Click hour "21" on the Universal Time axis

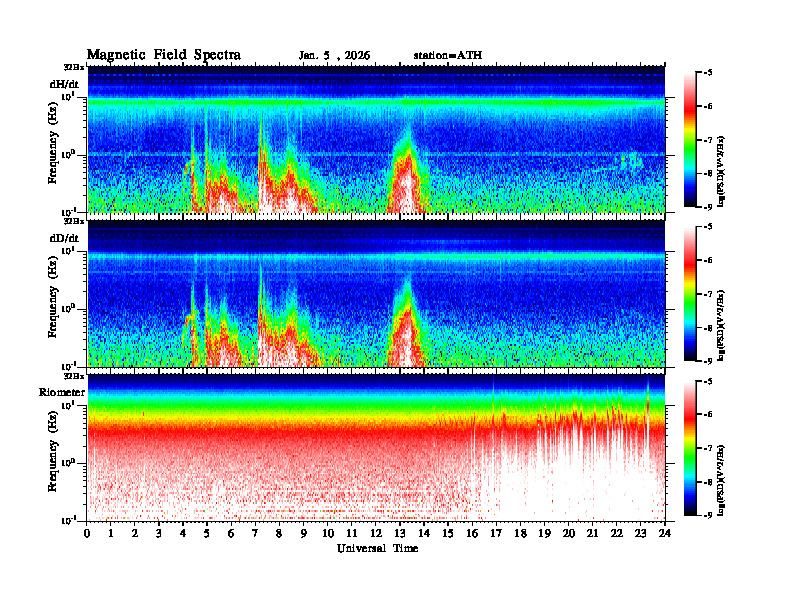[x=592, y=534]
